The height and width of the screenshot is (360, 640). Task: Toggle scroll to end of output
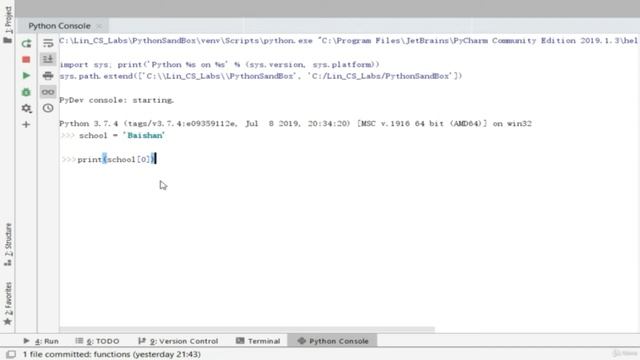[x=48, y=59]
